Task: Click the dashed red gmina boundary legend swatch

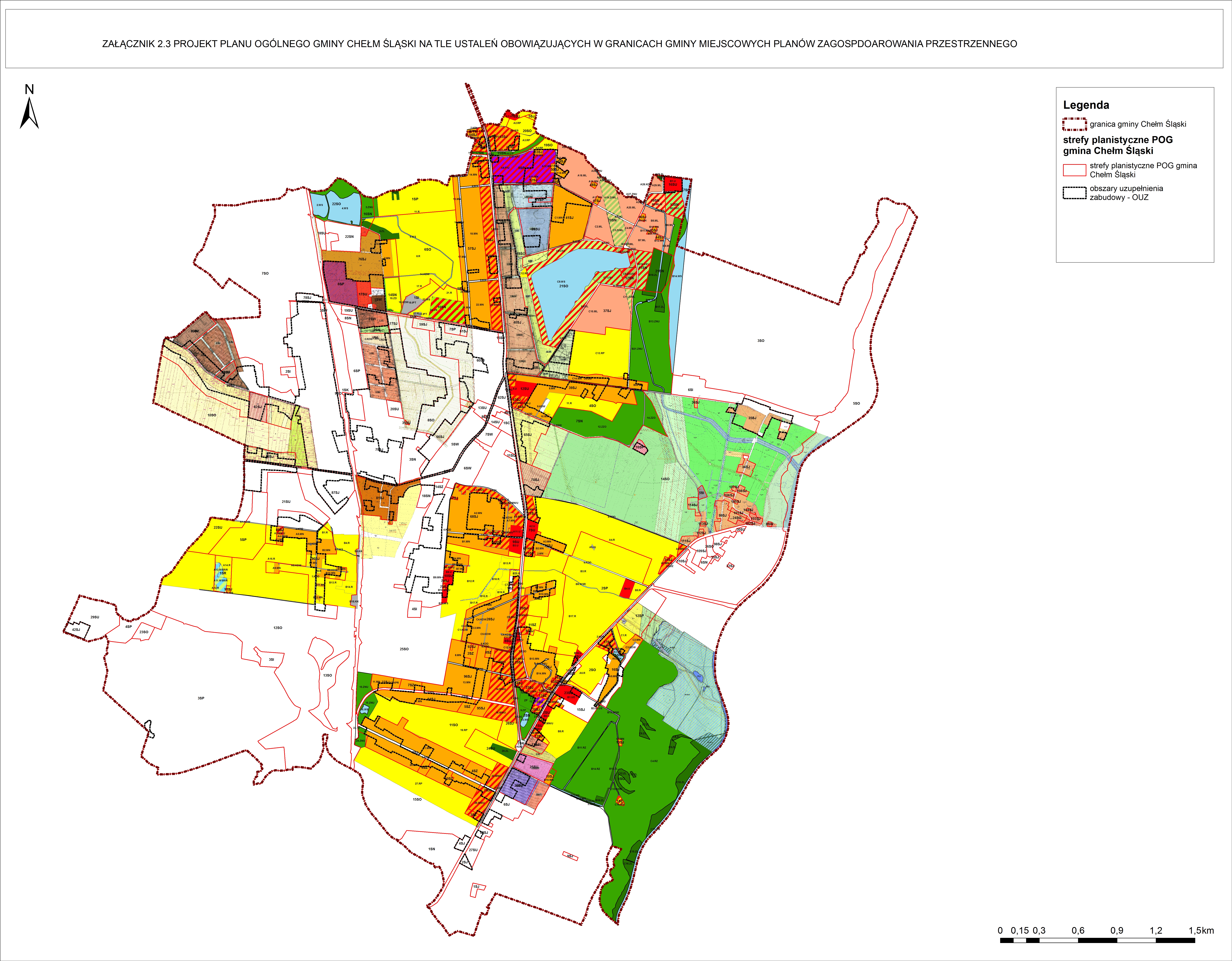Action: click(1075, 124)
